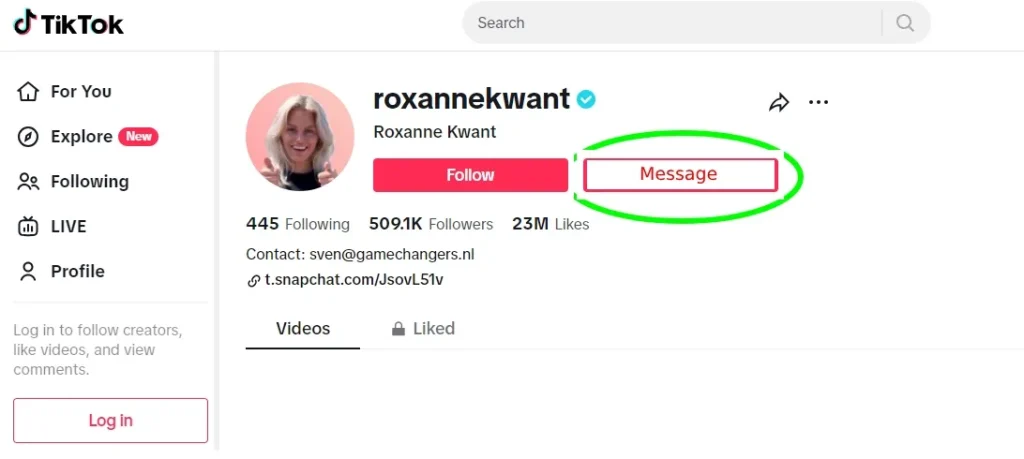Open the LIVE TV icon
The image size is (1024, 459).
click(27, 227)
